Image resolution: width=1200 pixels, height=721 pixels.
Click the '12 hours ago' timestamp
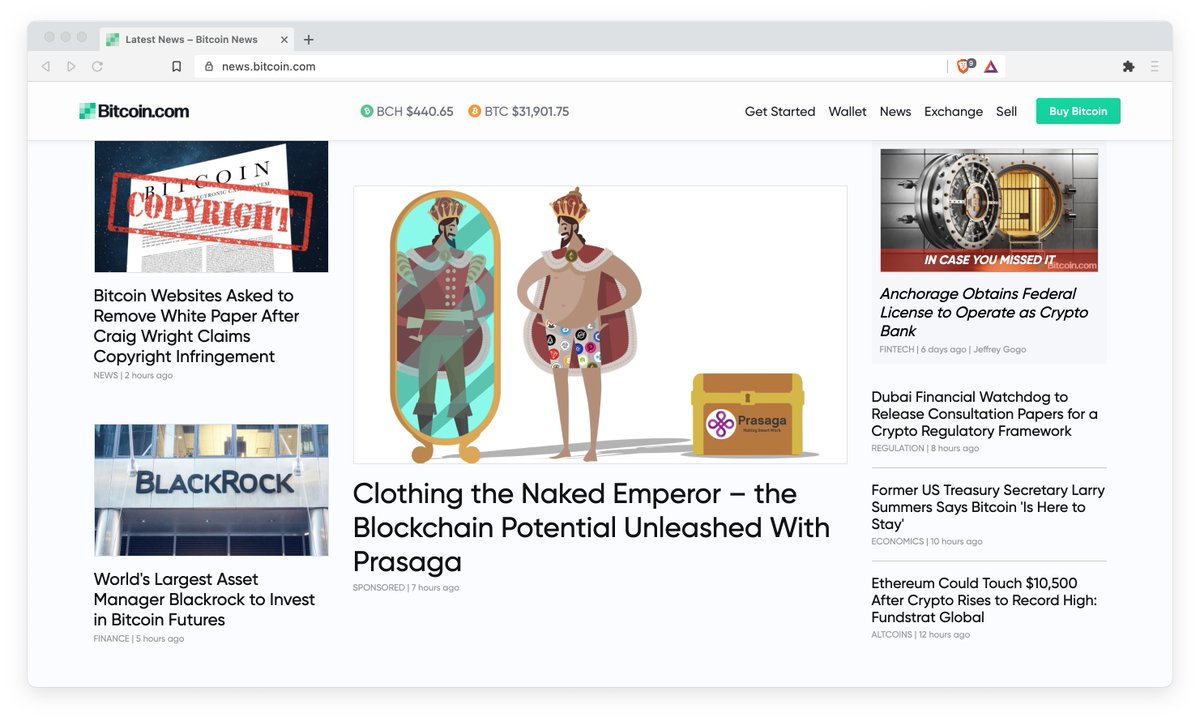[945, 635]
